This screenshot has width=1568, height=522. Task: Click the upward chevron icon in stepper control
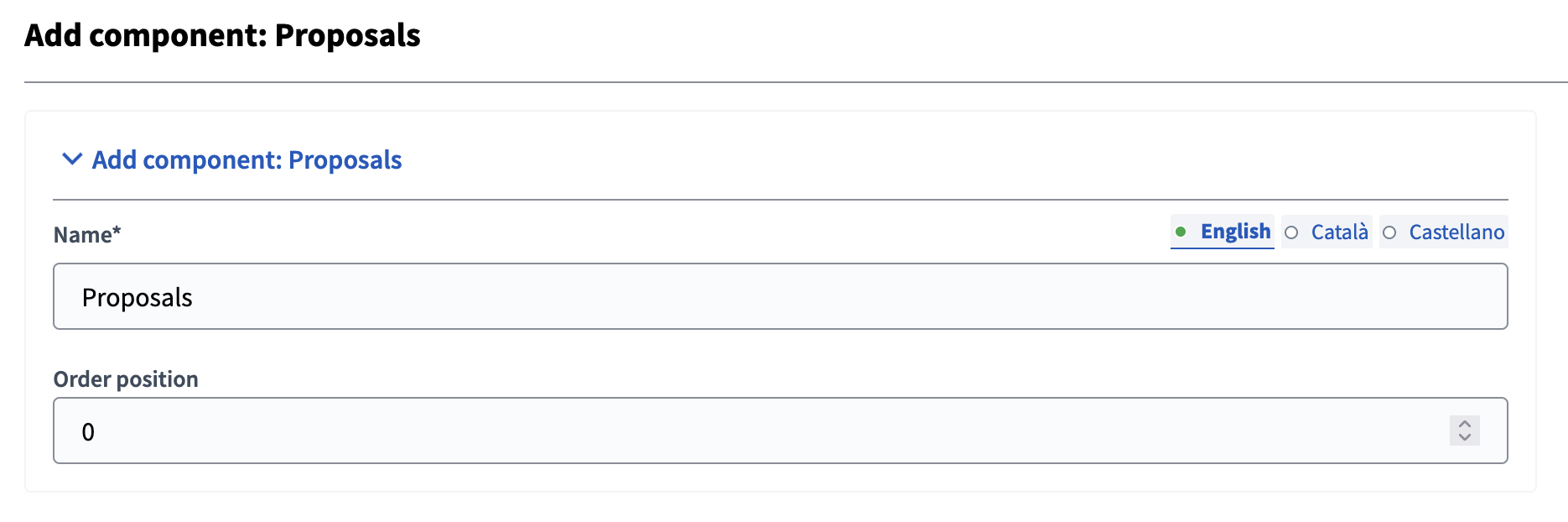(1465, 425)
